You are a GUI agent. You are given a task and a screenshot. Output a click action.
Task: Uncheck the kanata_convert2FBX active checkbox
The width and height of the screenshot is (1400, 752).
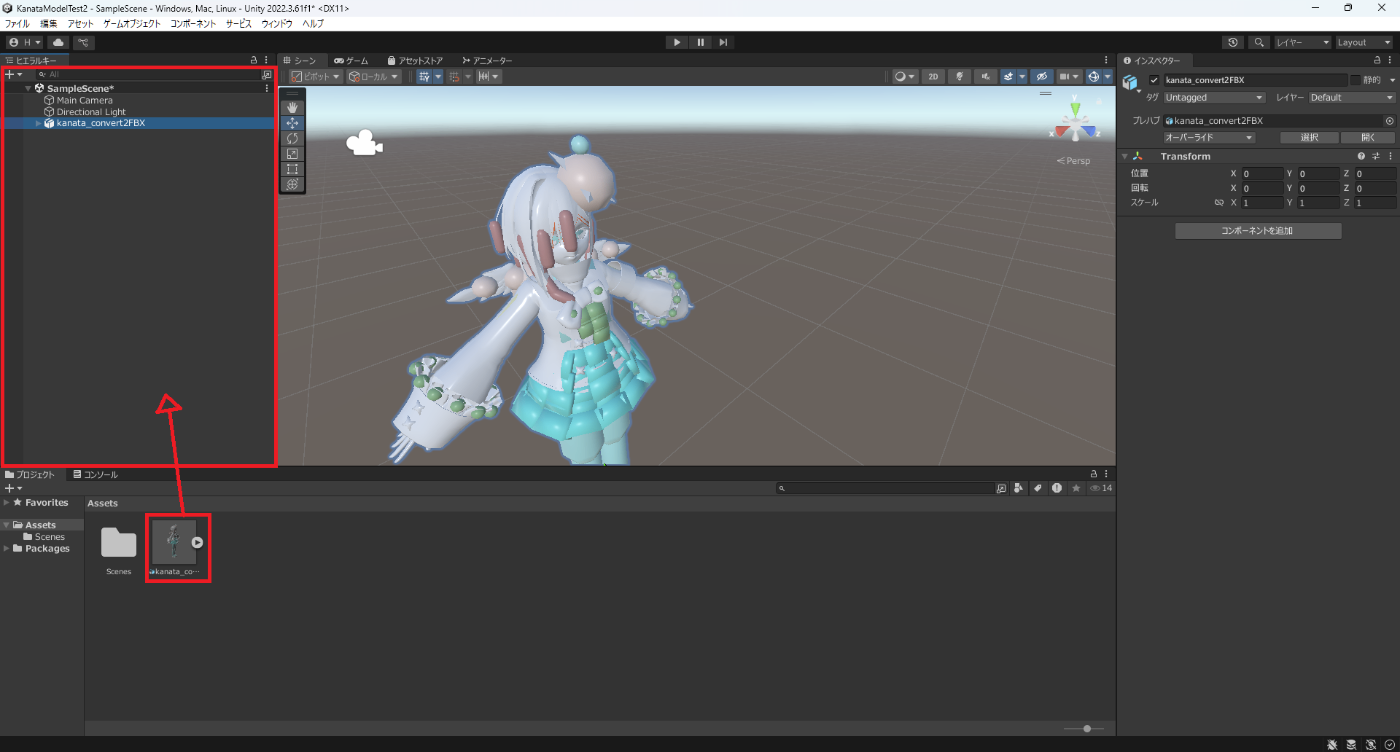pyautogui.click(x=1154, y=80)
